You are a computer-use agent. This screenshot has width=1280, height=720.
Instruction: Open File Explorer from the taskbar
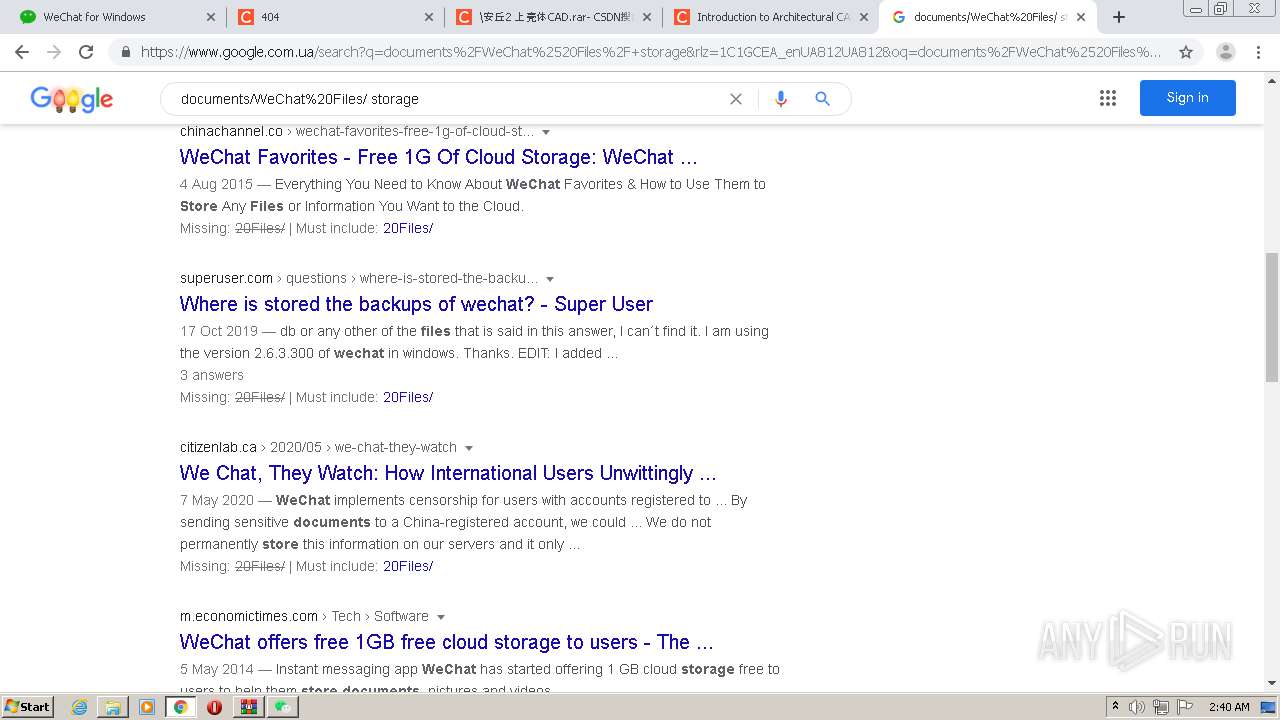(113, 707)
